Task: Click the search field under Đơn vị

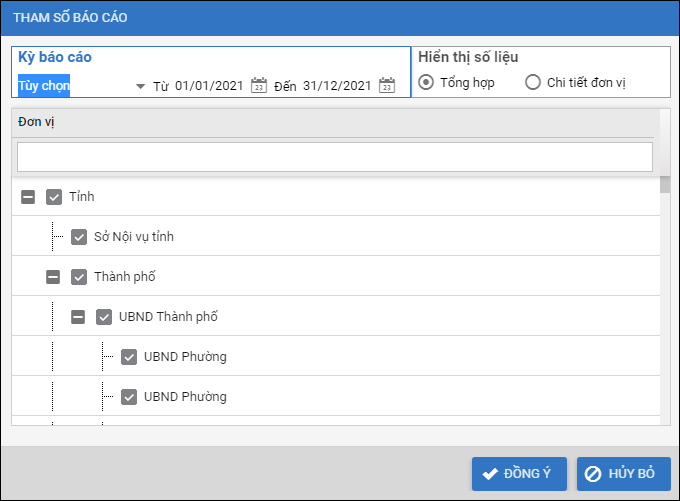Action: [334, 157]
